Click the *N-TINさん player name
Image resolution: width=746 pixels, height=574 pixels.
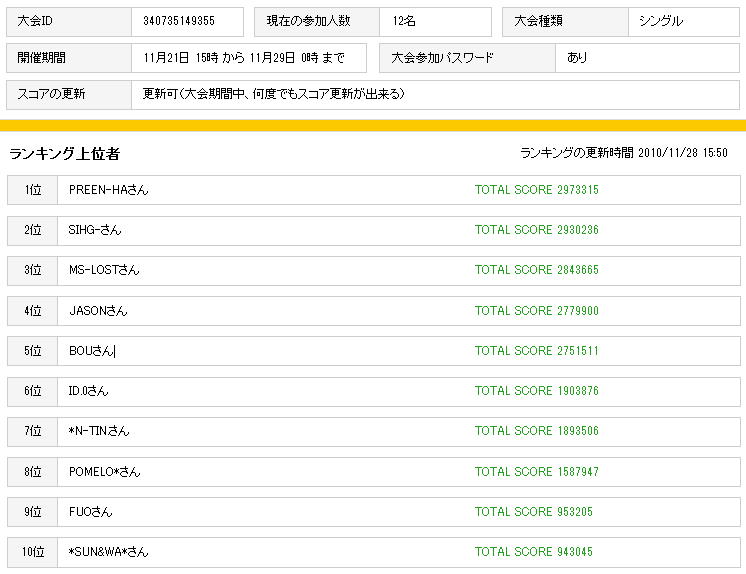pyautogui.click(x=99, y=431)
